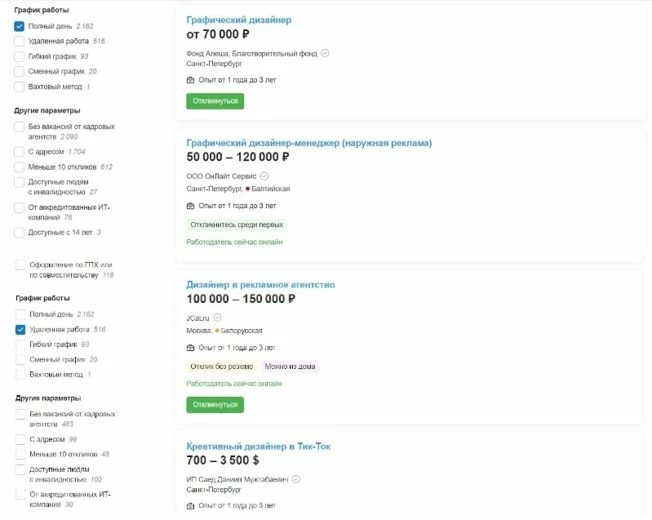Uncheck the checked Удаленная работа checkbox
Image resolution: width=652 pixels, height=520 pixels.
pos(20,330)
